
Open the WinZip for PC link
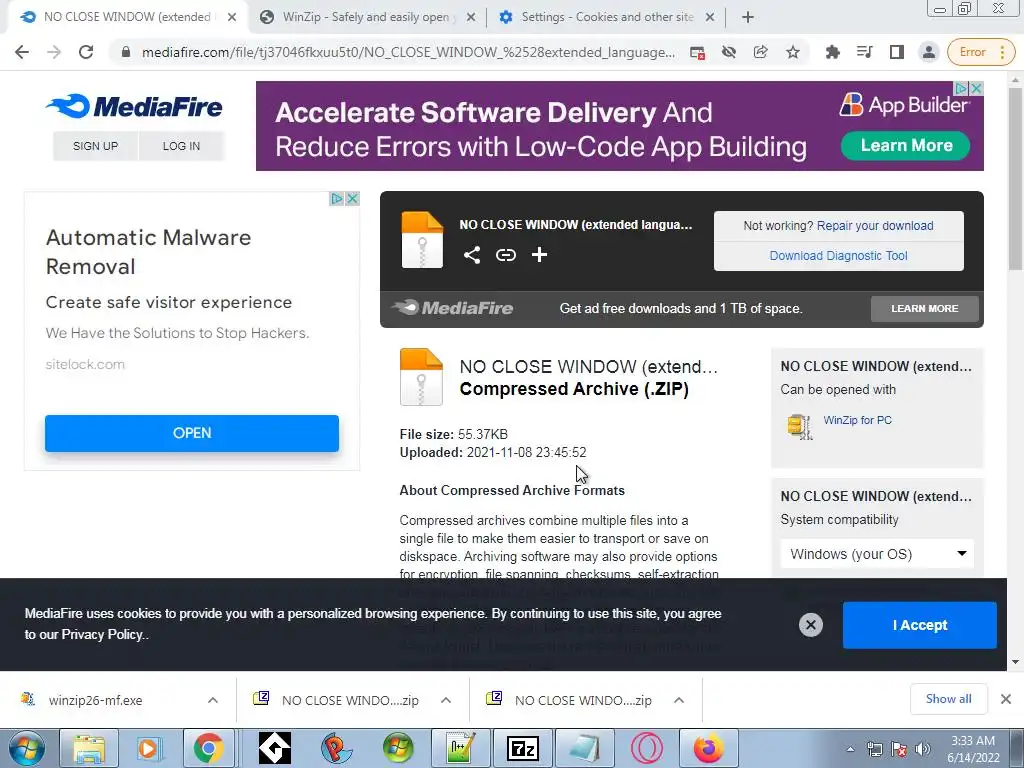857,420
